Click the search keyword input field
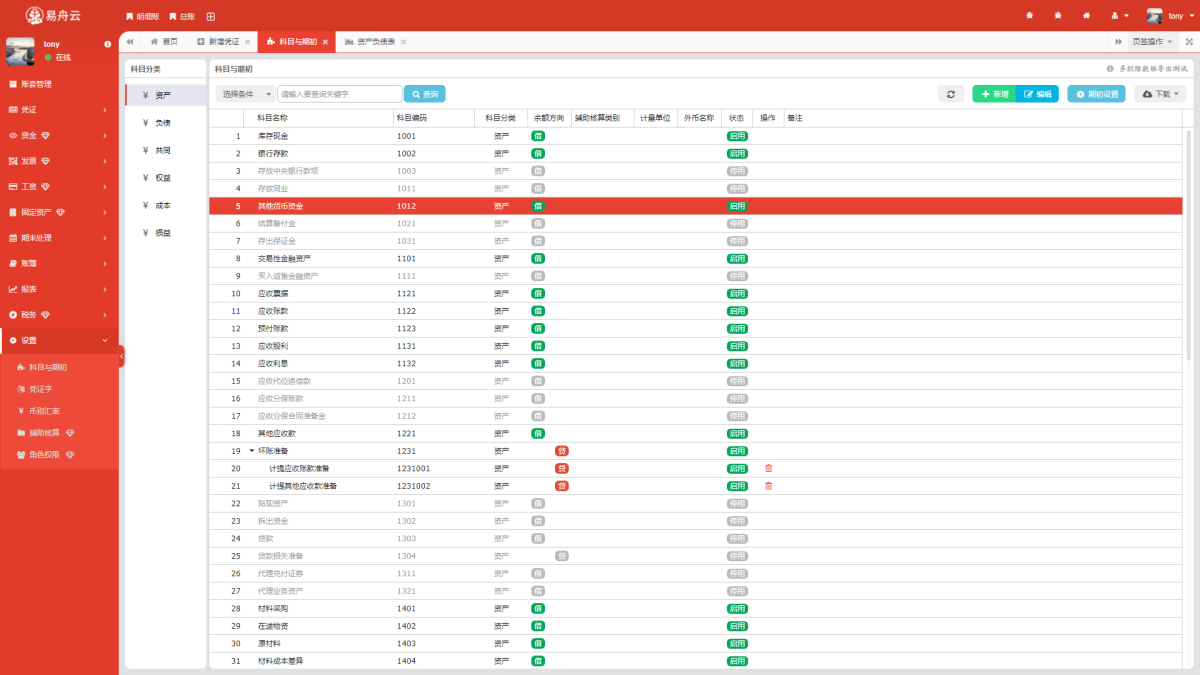The width and height of the screenshot is (1200, 675). point(340,94)
